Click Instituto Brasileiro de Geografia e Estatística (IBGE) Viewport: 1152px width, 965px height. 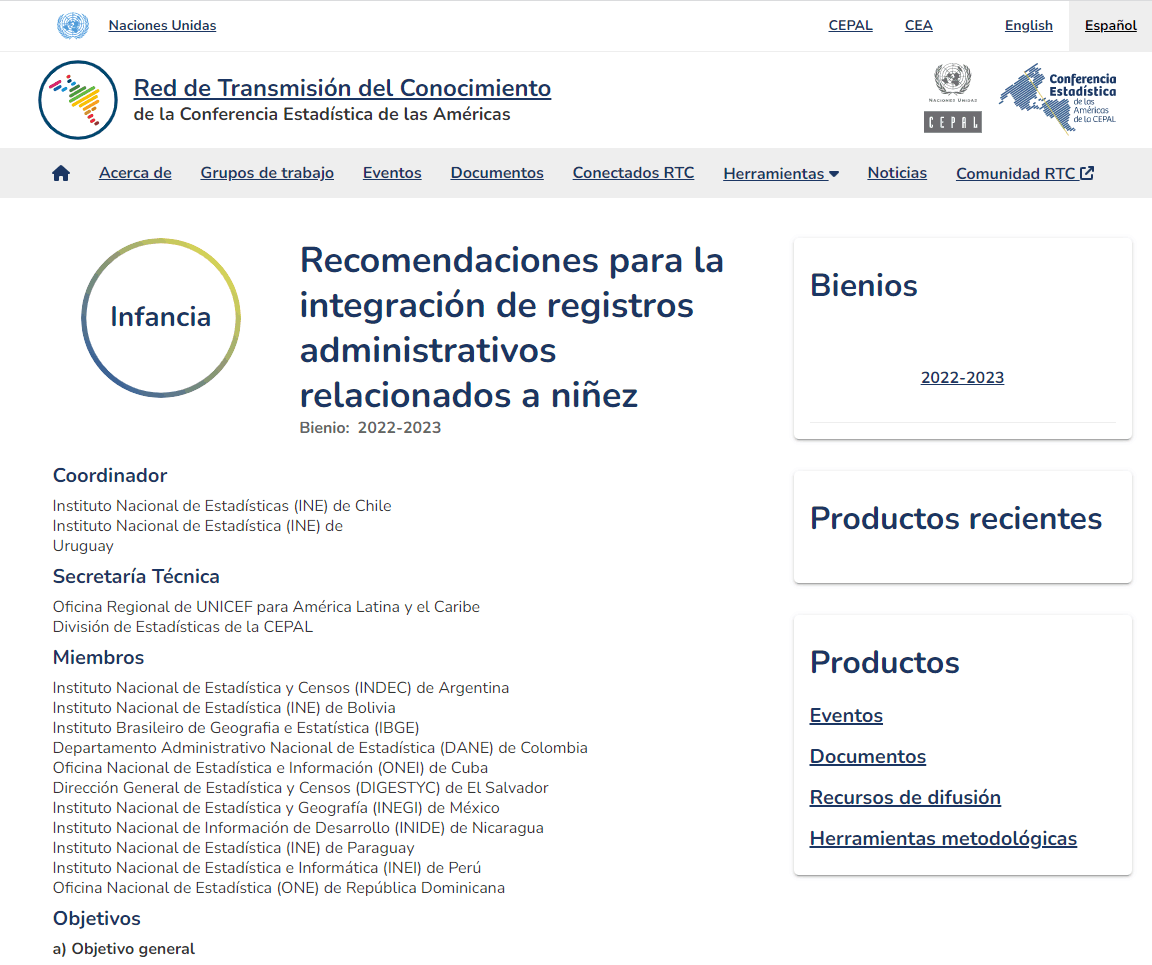tap(236, 728)
